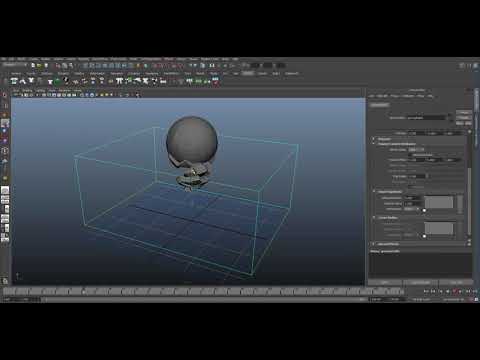The height and width of the screenshot is (360, 480).
Task: Click the first white shirt shelf icon
Action: (x=14, y=81)
